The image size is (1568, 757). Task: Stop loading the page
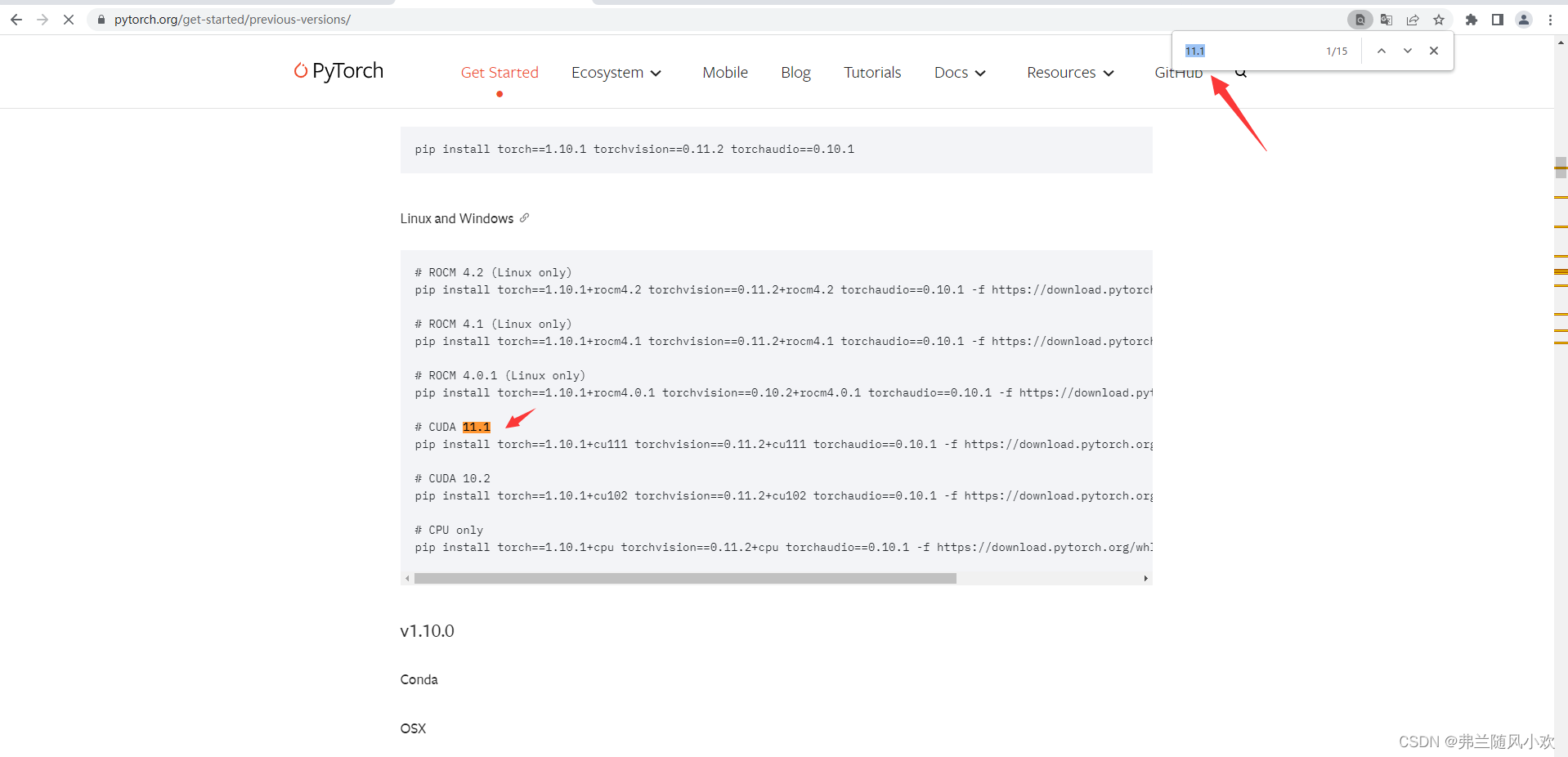[x=69, y=20]
